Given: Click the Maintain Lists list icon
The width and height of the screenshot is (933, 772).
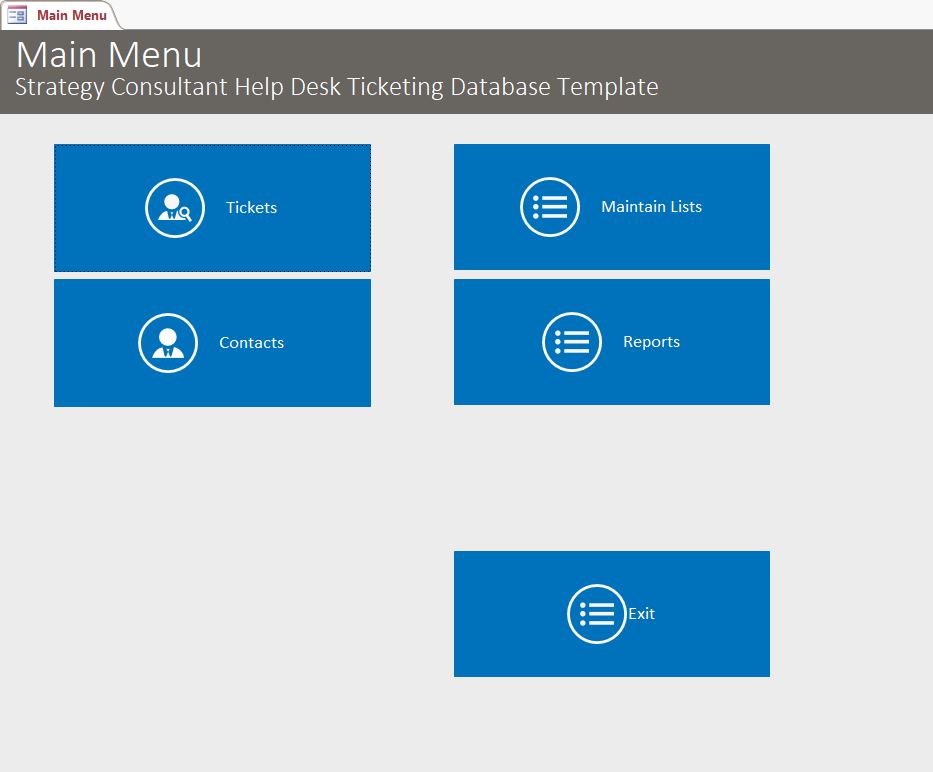Looking at the screenshot, I should pos(550,207).
